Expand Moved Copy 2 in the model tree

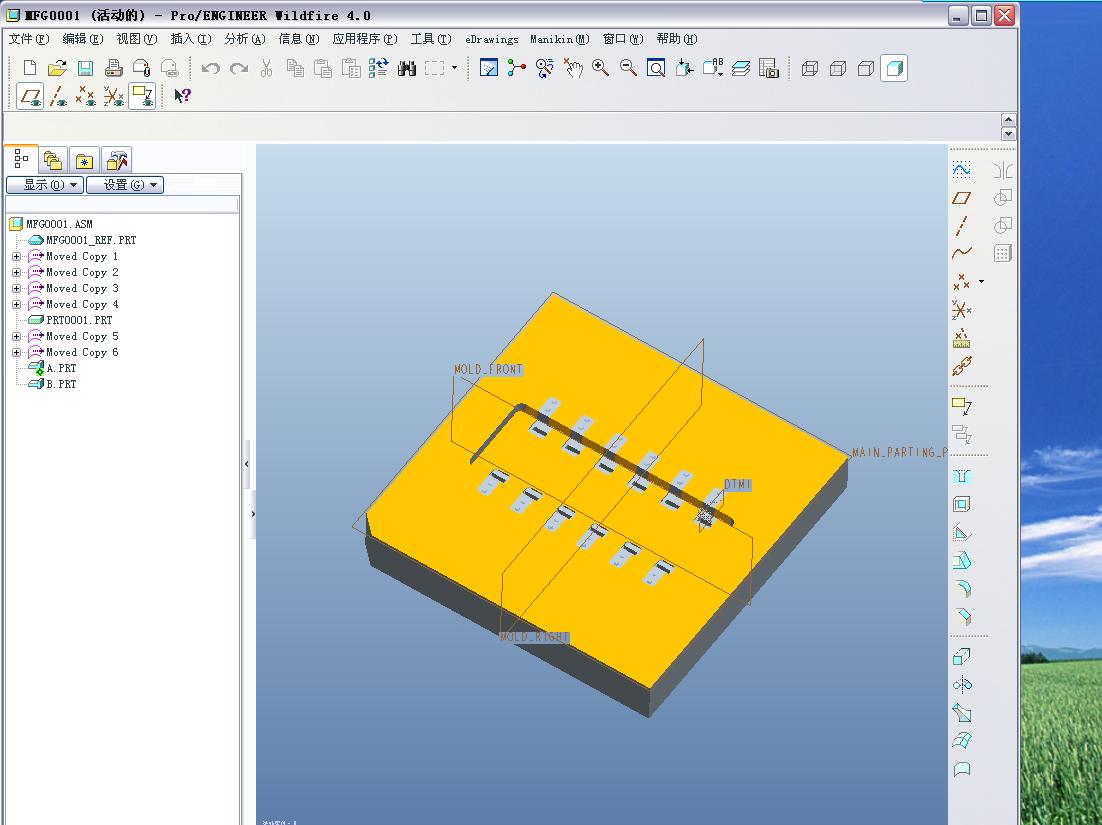pos(16,273)
